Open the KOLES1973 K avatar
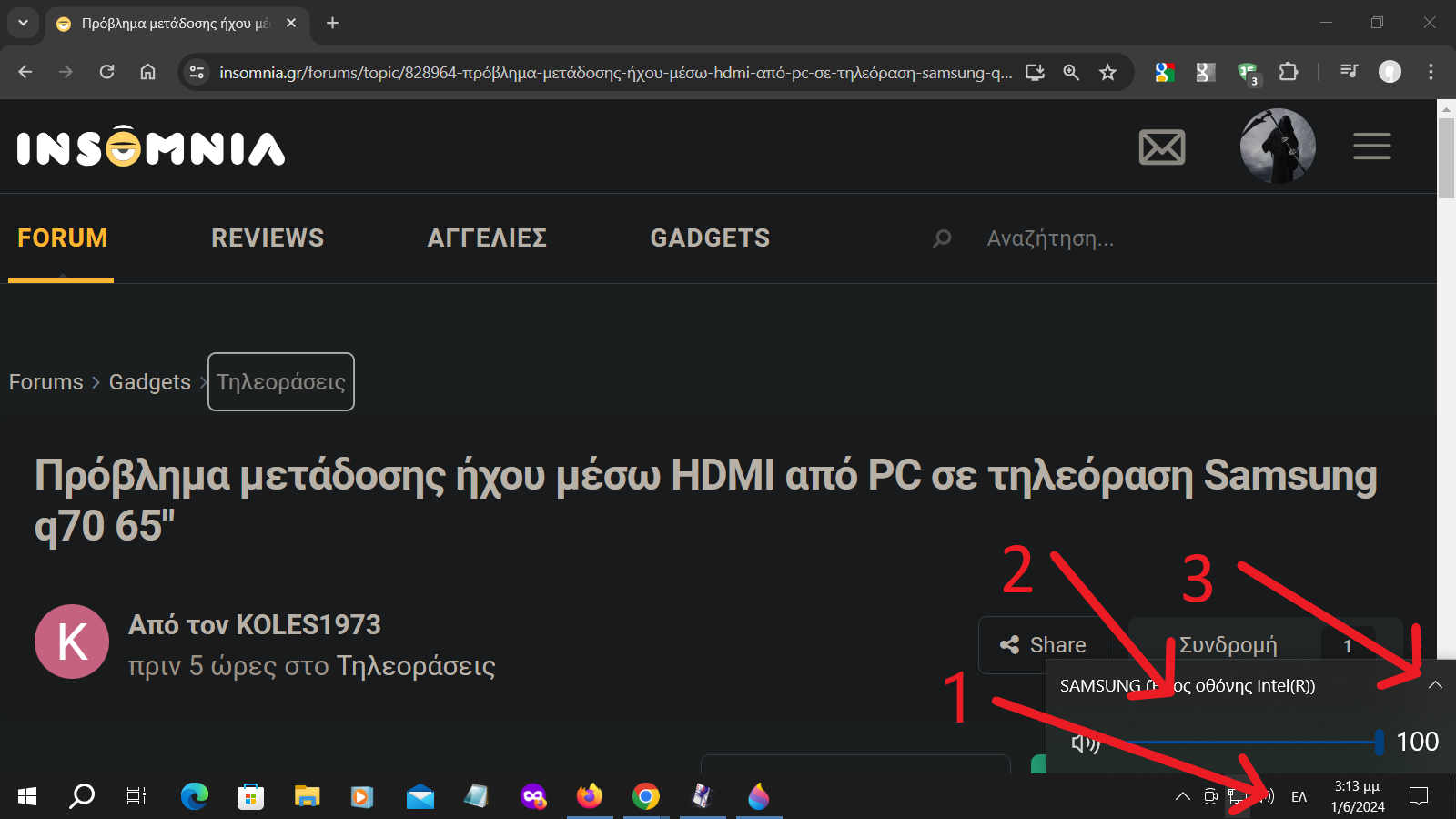Screen dimensions: 1456x819 (72, 642)
